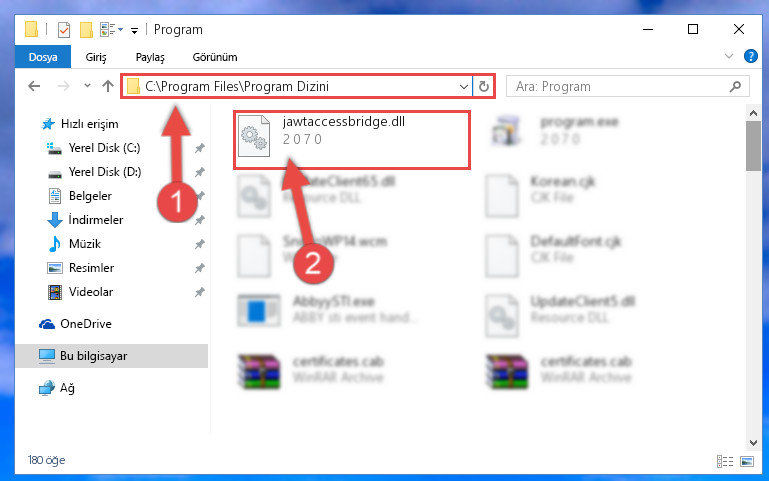
Task: Expand the address bar history dropdown
Action: 463,87
